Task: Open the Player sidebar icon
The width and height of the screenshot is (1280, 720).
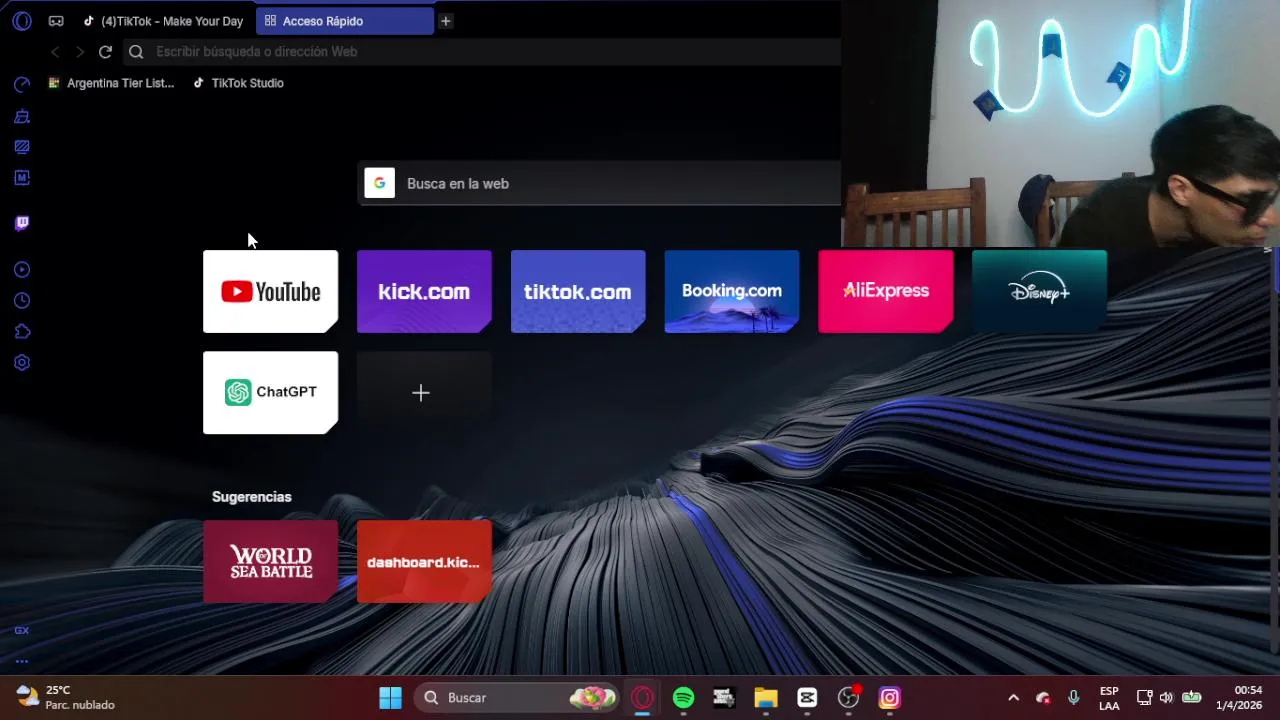Action: pos(22,270)
